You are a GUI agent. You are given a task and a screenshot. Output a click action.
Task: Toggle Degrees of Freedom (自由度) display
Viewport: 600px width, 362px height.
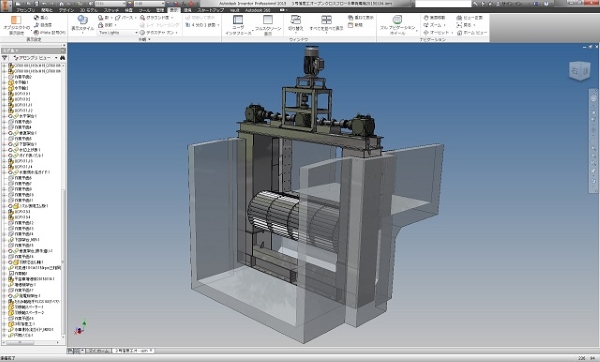click(x=42, y=25)
